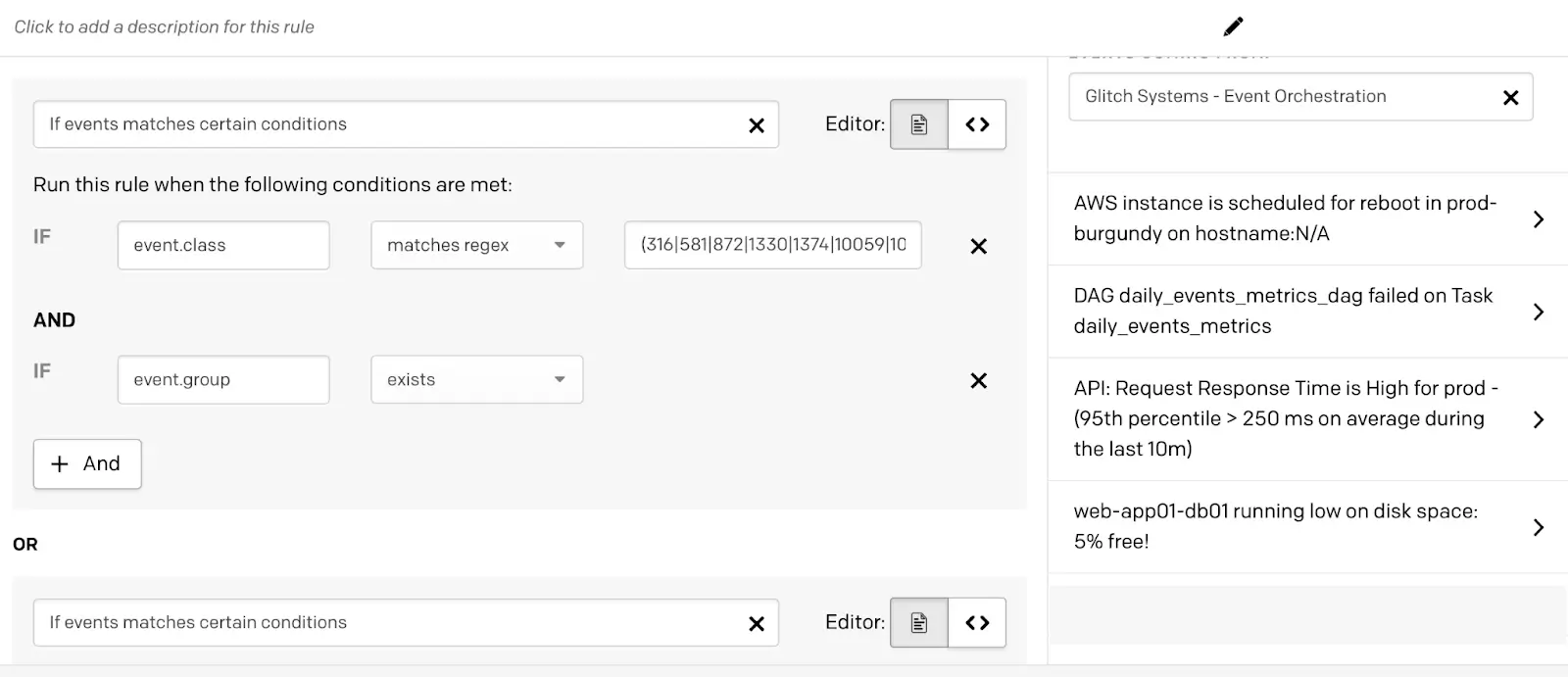The width and height of the screenshot is (1568, 677).
Task: Remove the event.group condition row
Action: tap(978, 380)
